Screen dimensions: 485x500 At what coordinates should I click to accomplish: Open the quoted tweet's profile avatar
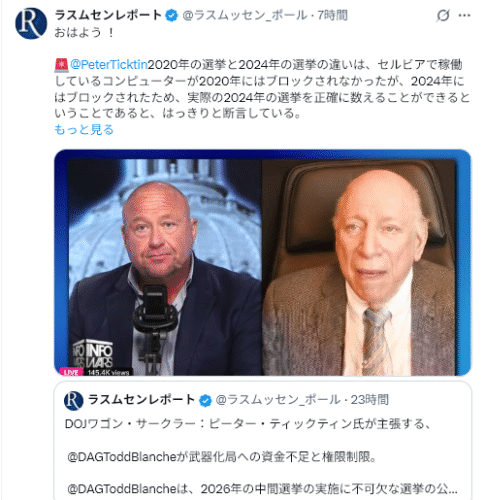pos(73,401)
